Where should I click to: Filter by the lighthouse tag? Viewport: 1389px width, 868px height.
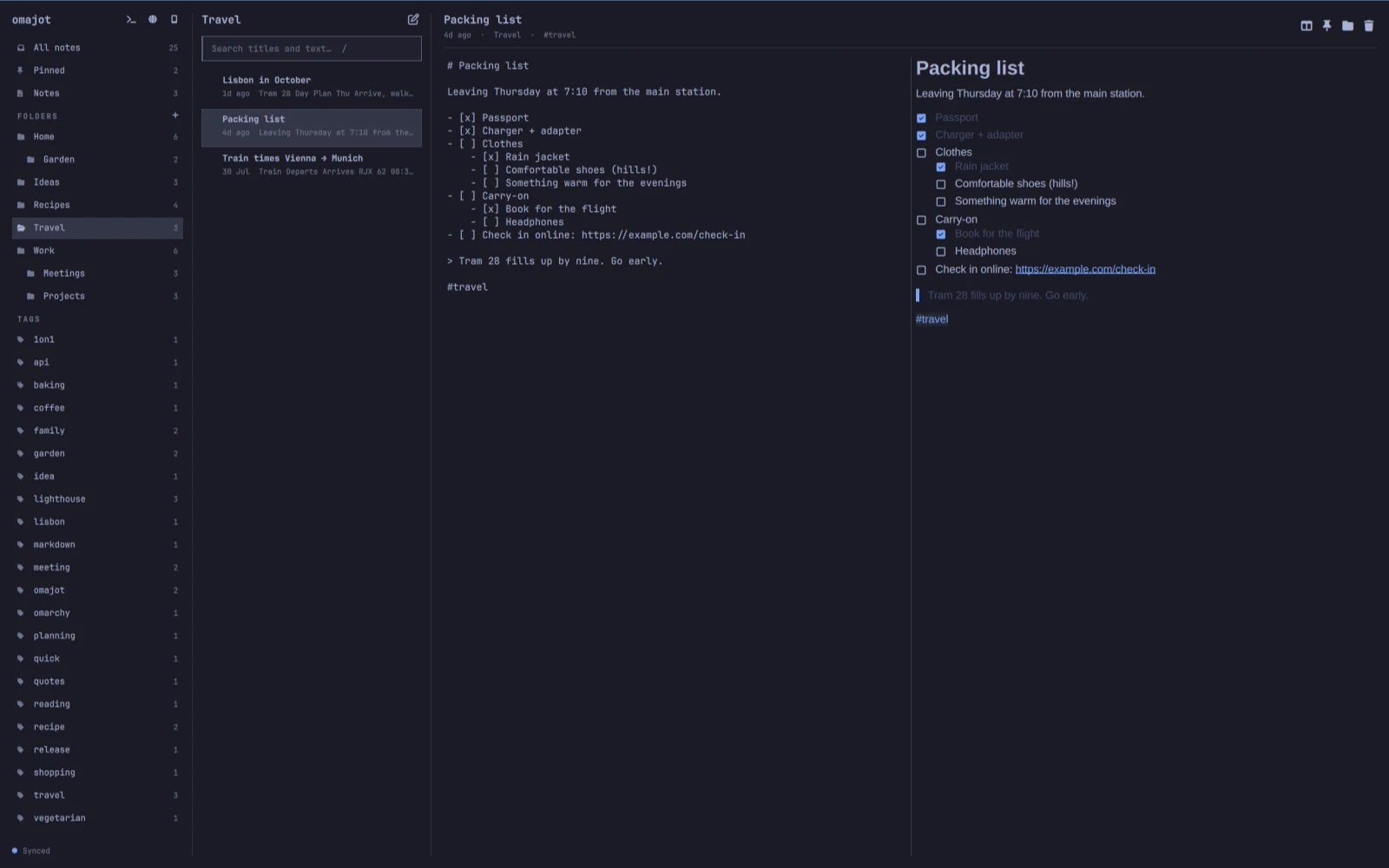tap(97, 499)
